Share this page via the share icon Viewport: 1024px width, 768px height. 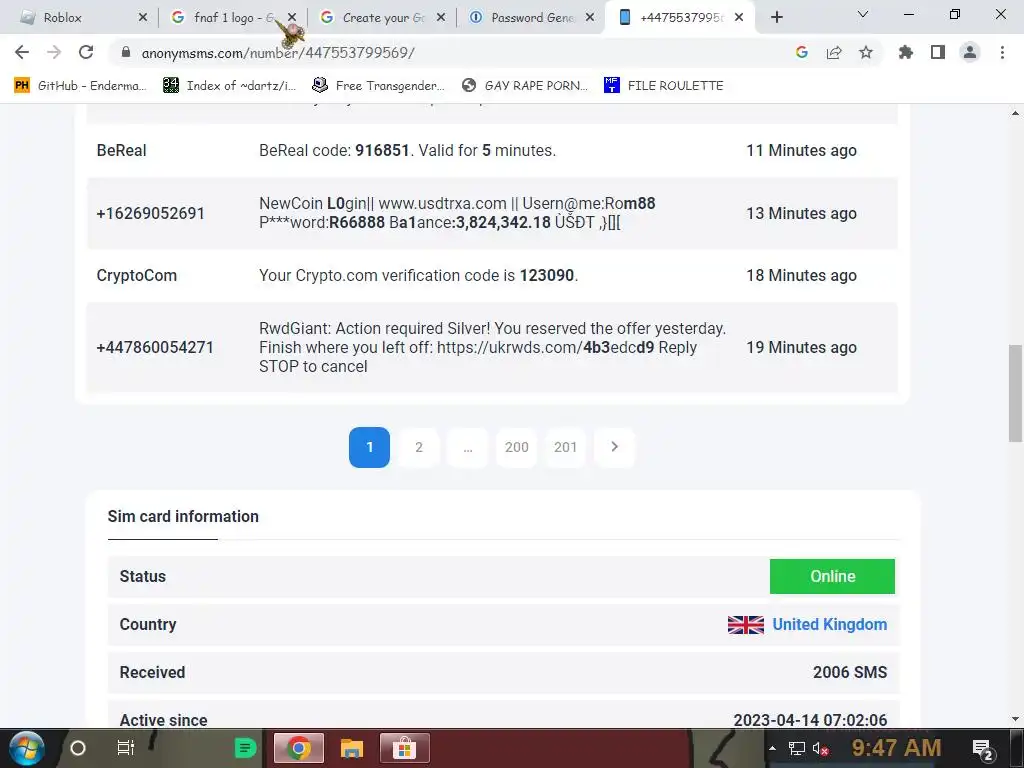pos(834,52)
